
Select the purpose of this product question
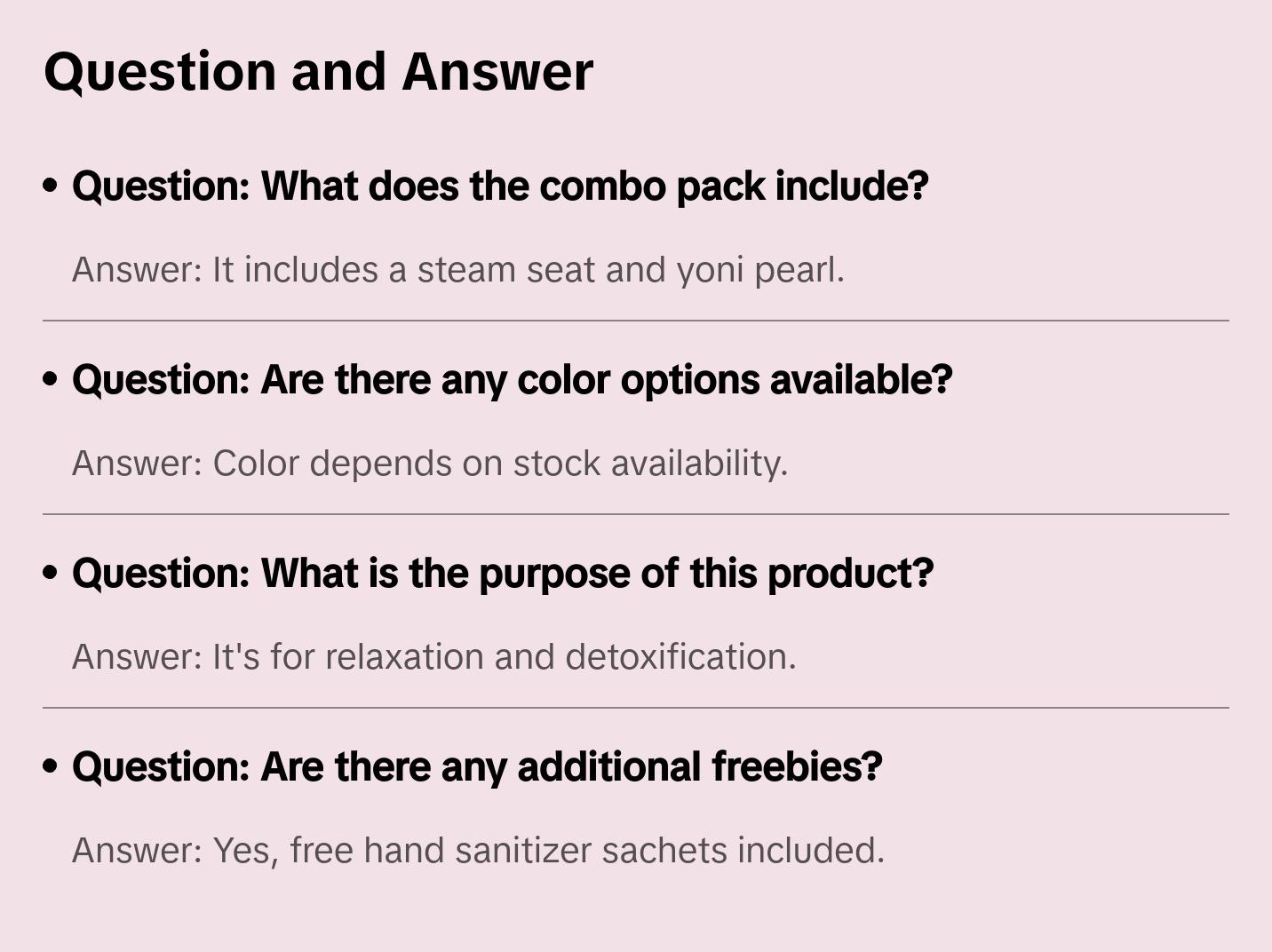tap(503, 574)
